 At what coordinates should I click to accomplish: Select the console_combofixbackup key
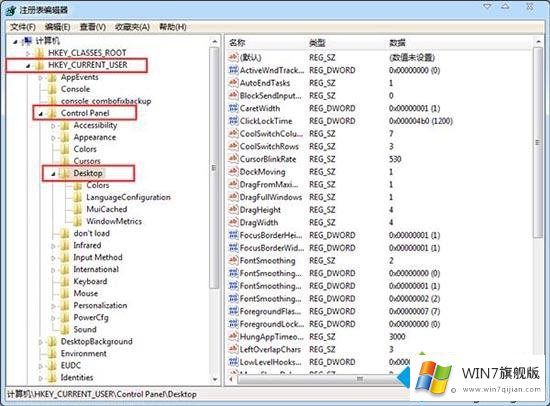coord(106,101)
